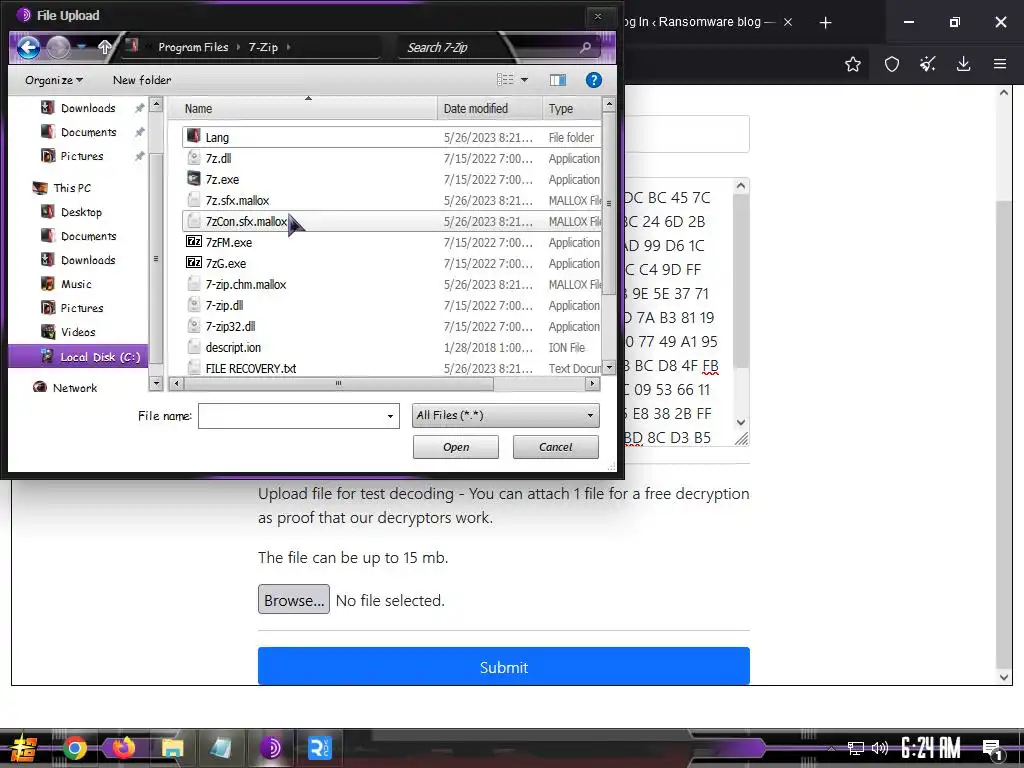Select 7z.sfx.mallox file

pyautogui.click(x=392, y=200)
